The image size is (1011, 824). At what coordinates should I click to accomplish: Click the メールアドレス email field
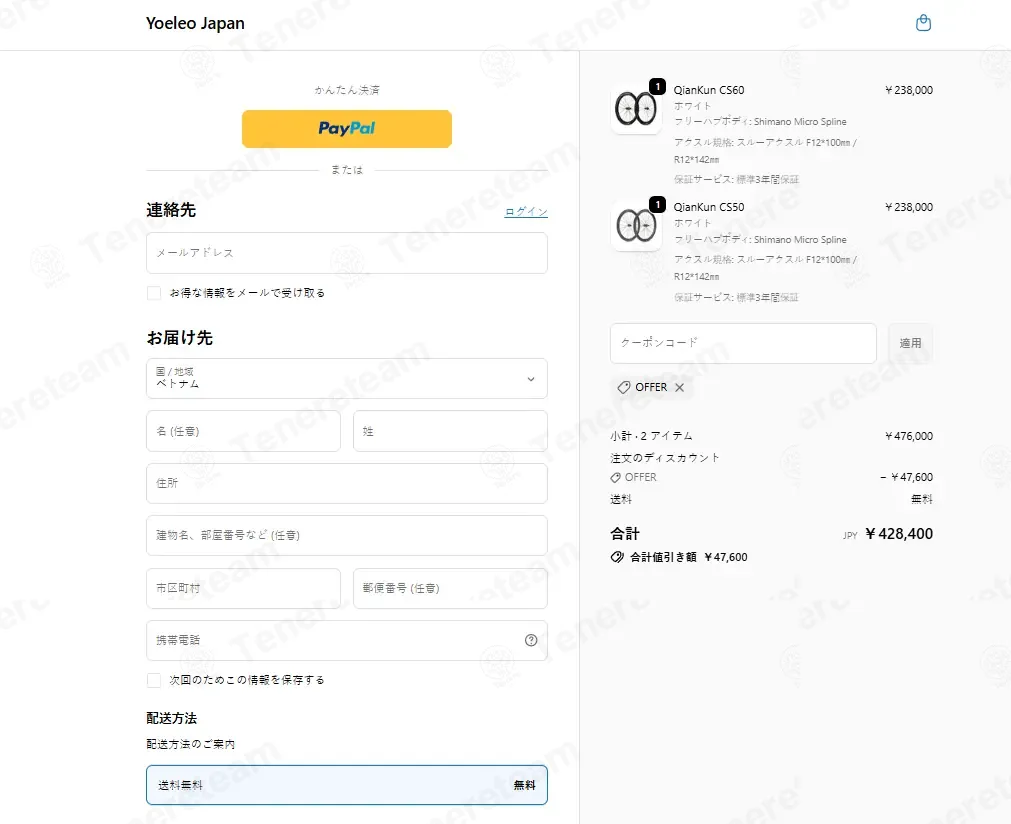coord(347,253)
